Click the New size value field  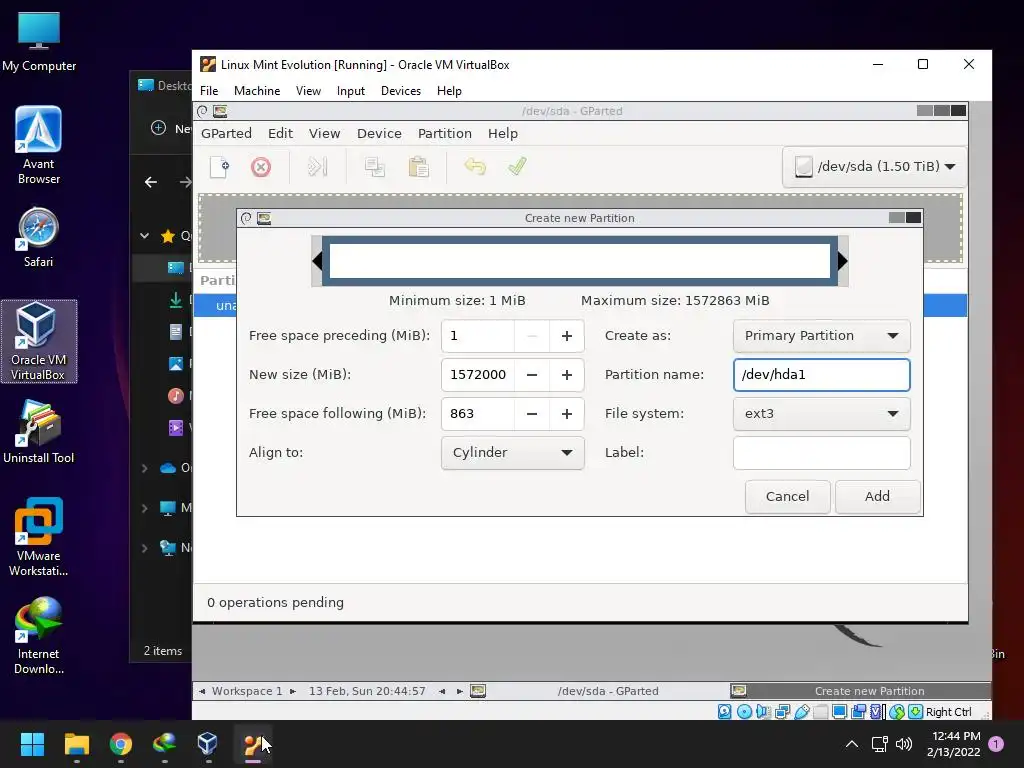(x=478, y=375)
